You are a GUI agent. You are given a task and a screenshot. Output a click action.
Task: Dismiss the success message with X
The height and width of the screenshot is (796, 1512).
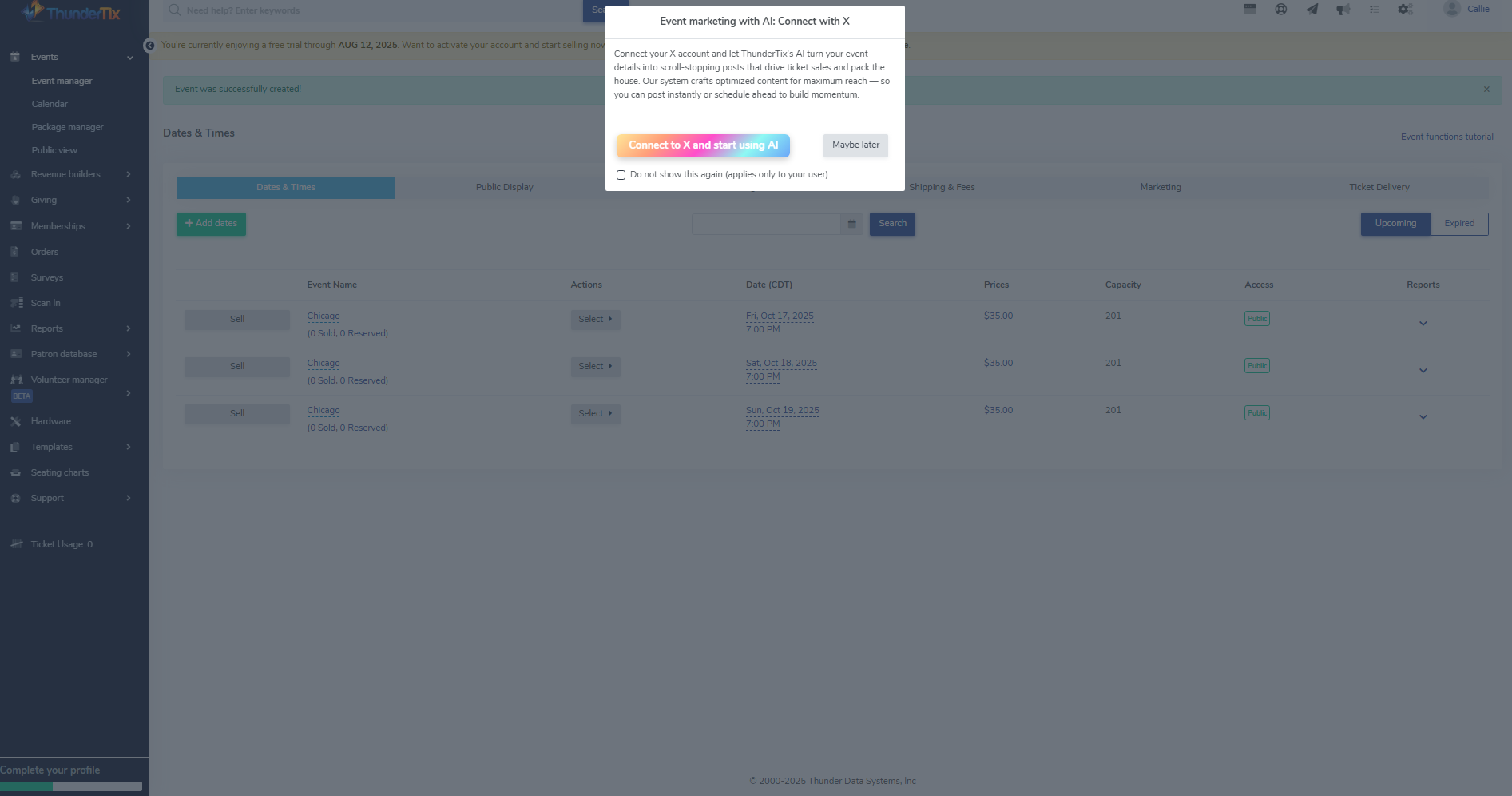point(1486,89)
